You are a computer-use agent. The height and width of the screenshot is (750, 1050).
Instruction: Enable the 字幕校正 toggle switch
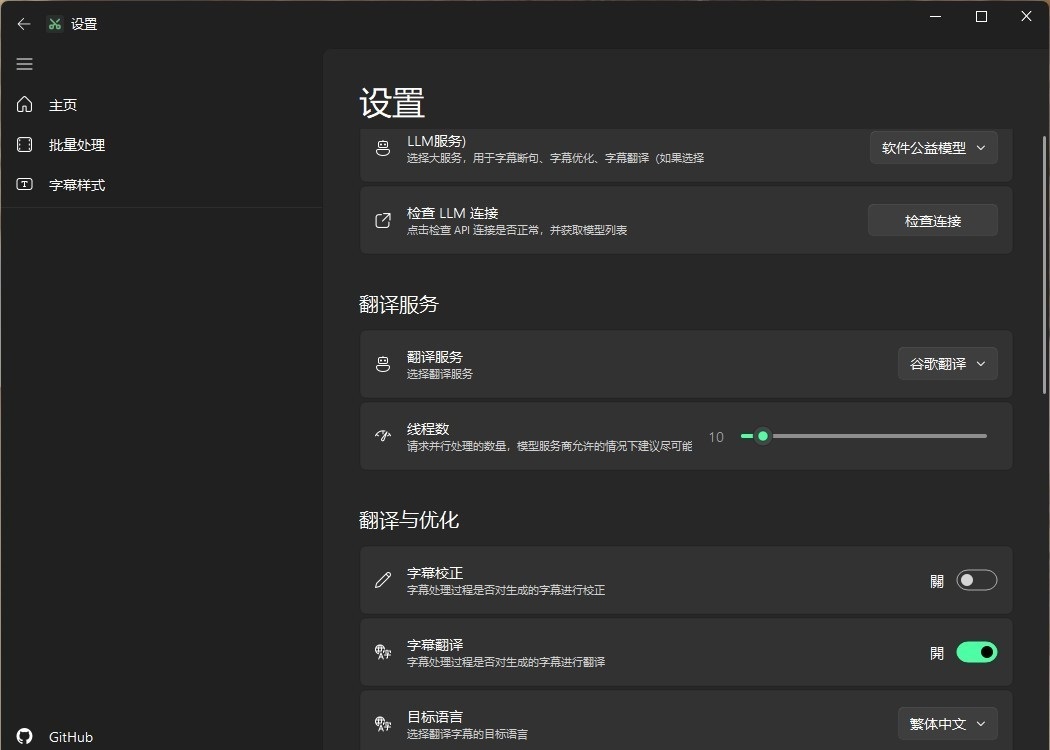[976, 580]
